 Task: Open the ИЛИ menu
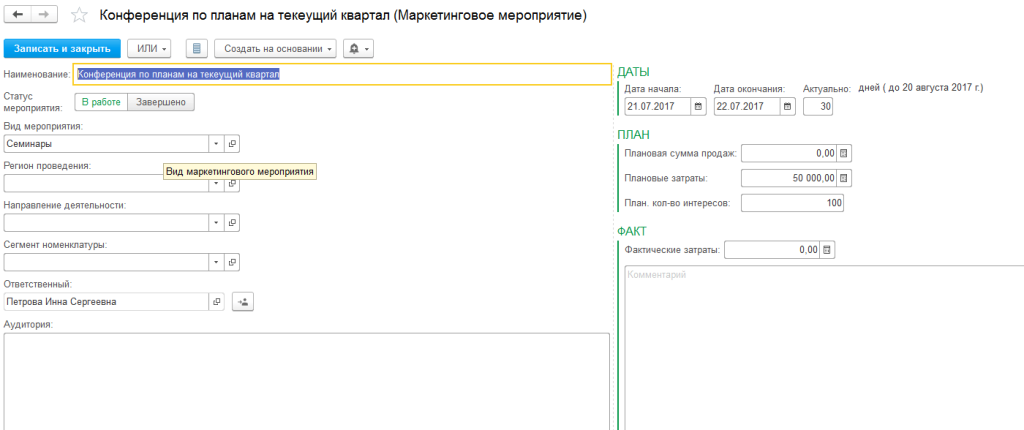coord(149,49)
